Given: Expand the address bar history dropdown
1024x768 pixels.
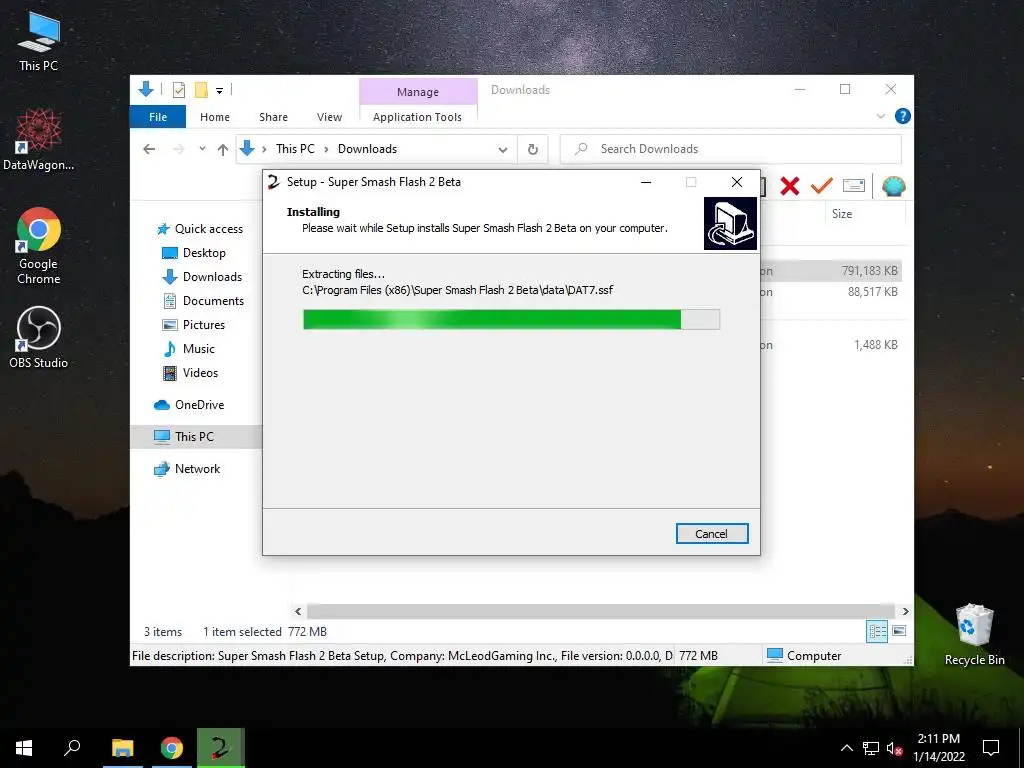Looking at the screenshot, I should click(x=503, y=150).
